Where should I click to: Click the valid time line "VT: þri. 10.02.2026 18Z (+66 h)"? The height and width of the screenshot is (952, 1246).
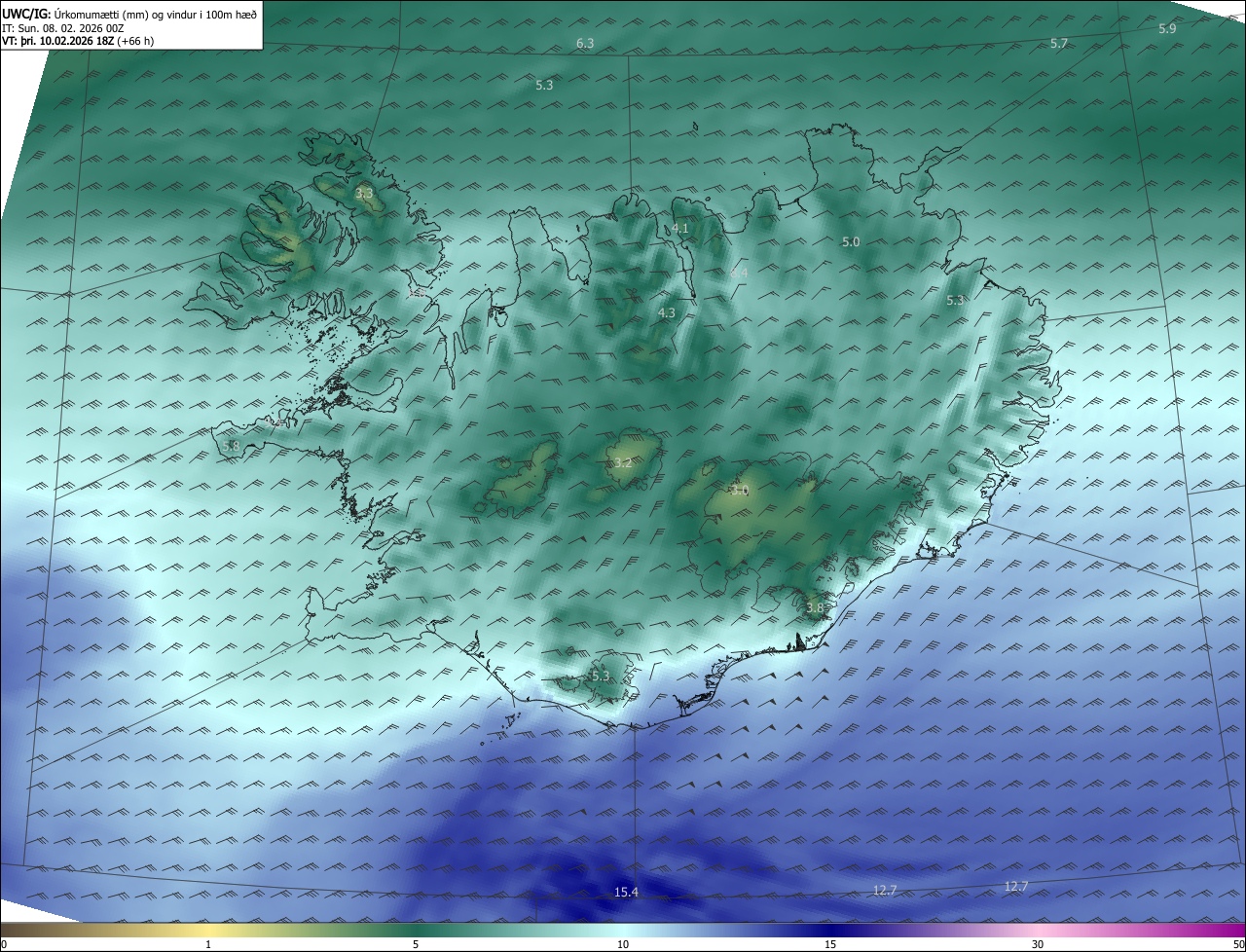point(78,41)
